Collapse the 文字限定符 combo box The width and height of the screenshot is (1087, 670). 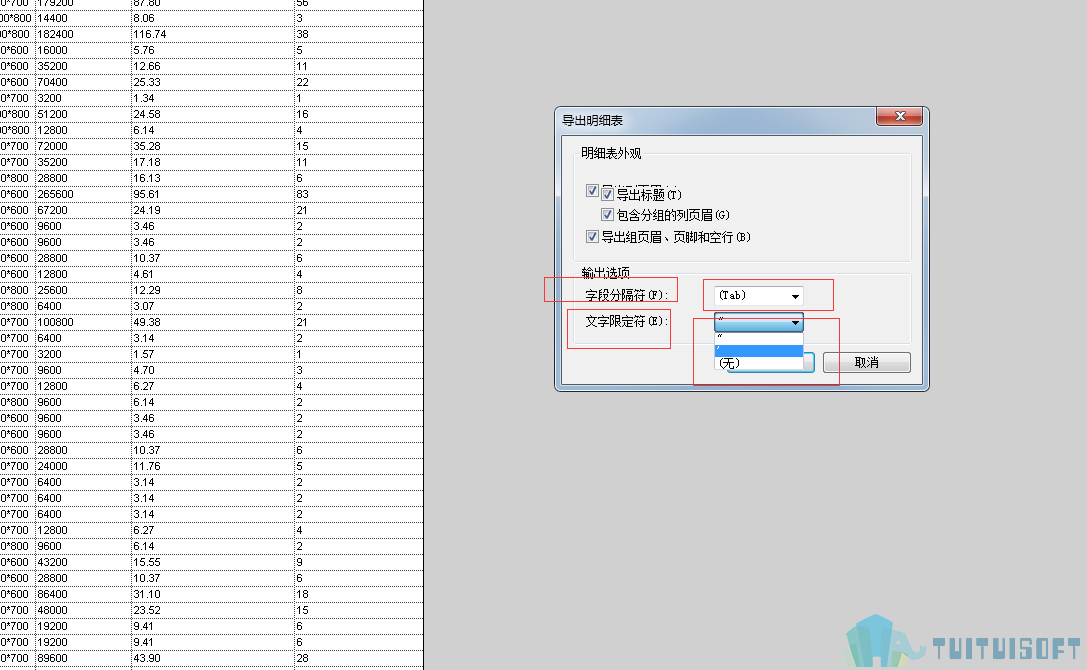click(758, 322)
